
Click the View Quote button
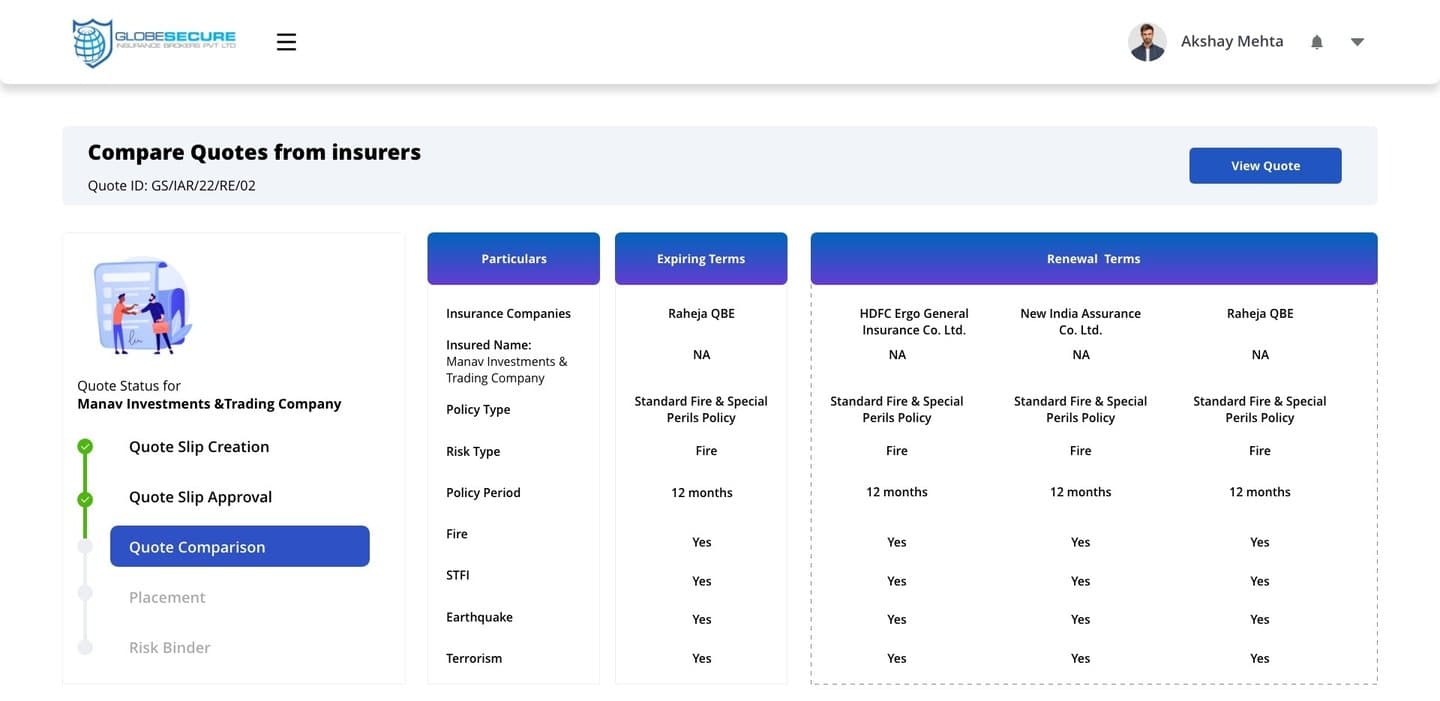point(1265,166)
